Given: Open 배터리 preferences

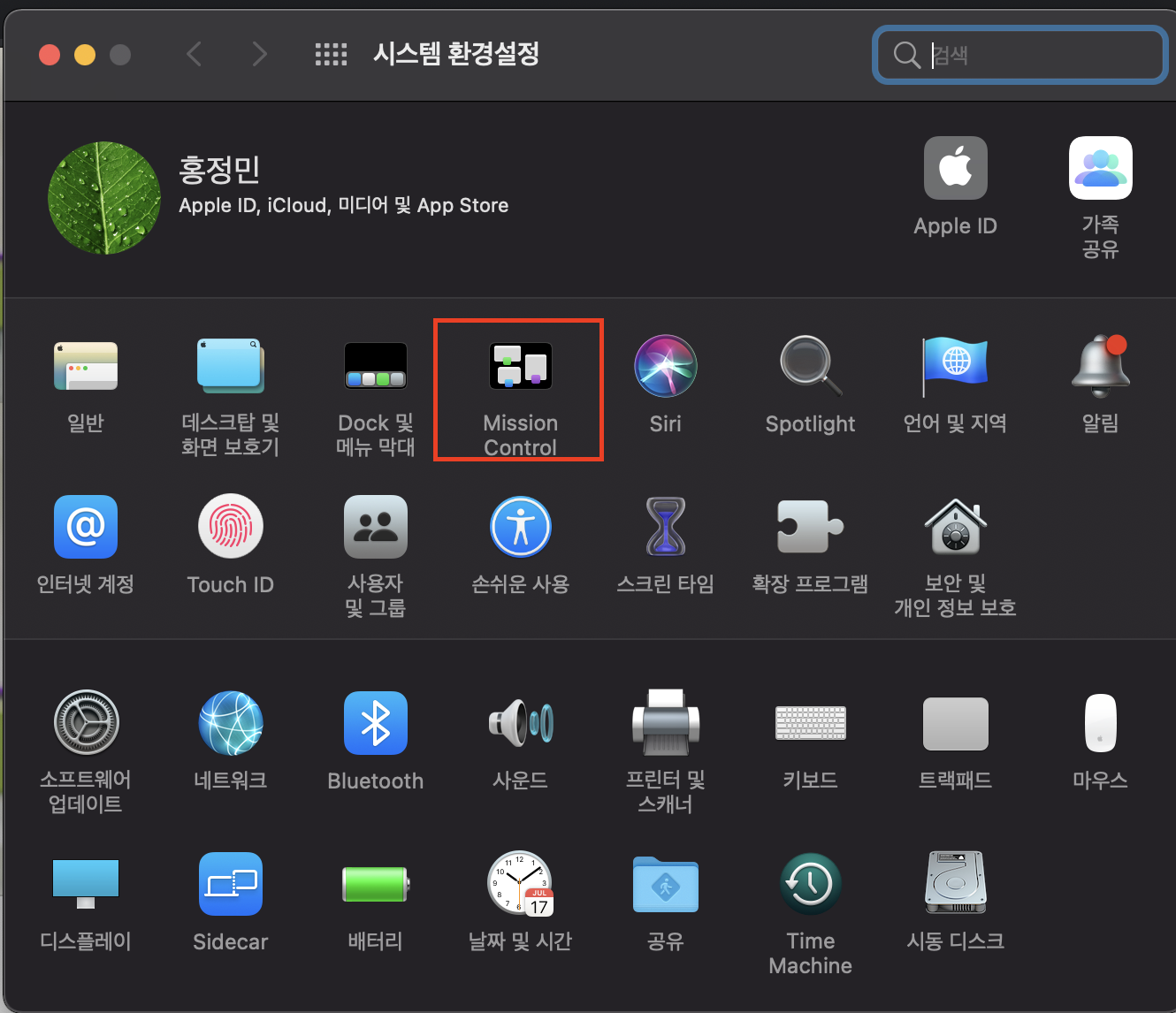Looking at the screenshot, I should tap(375, 884).
